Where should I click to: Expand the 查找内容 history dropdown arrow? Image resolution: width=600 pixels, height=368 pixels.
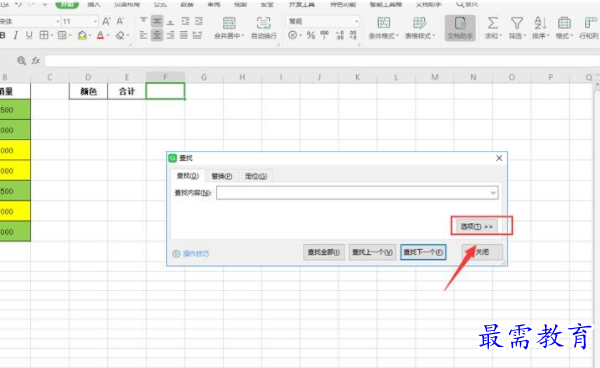[493, 192]
